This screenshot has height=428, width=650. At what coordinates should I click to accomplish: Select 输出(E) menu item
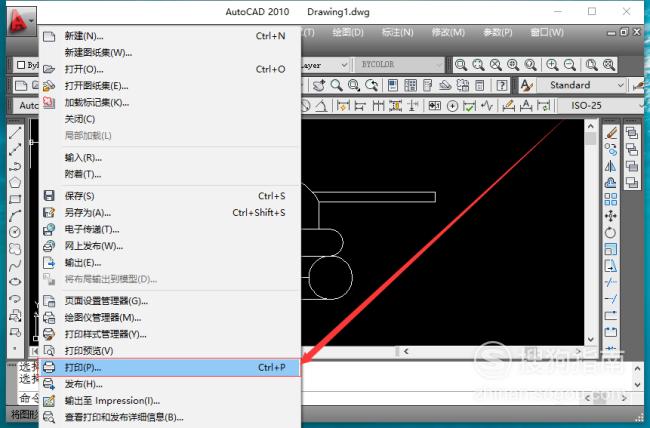(170, 263)
